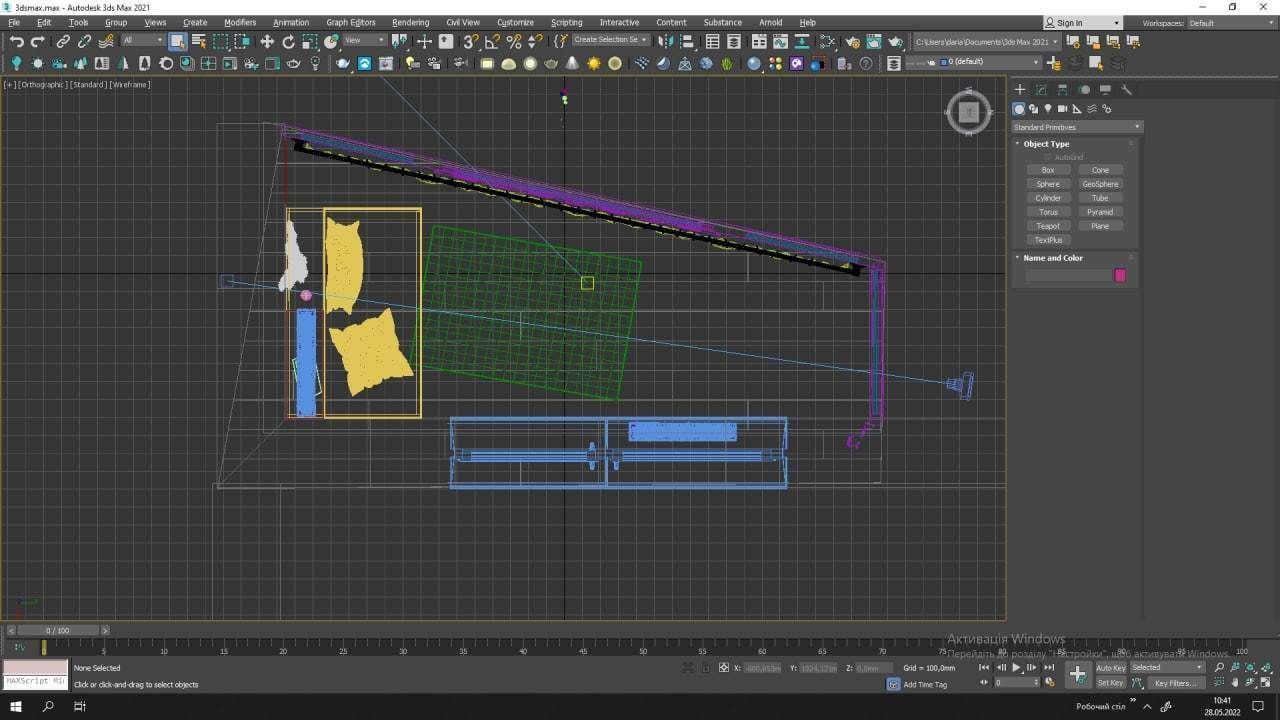This screenshot has width=1280, height=720.
Task: Click the magenta object color swatch
Action: pyautogui.click(x=1120, y=275)
